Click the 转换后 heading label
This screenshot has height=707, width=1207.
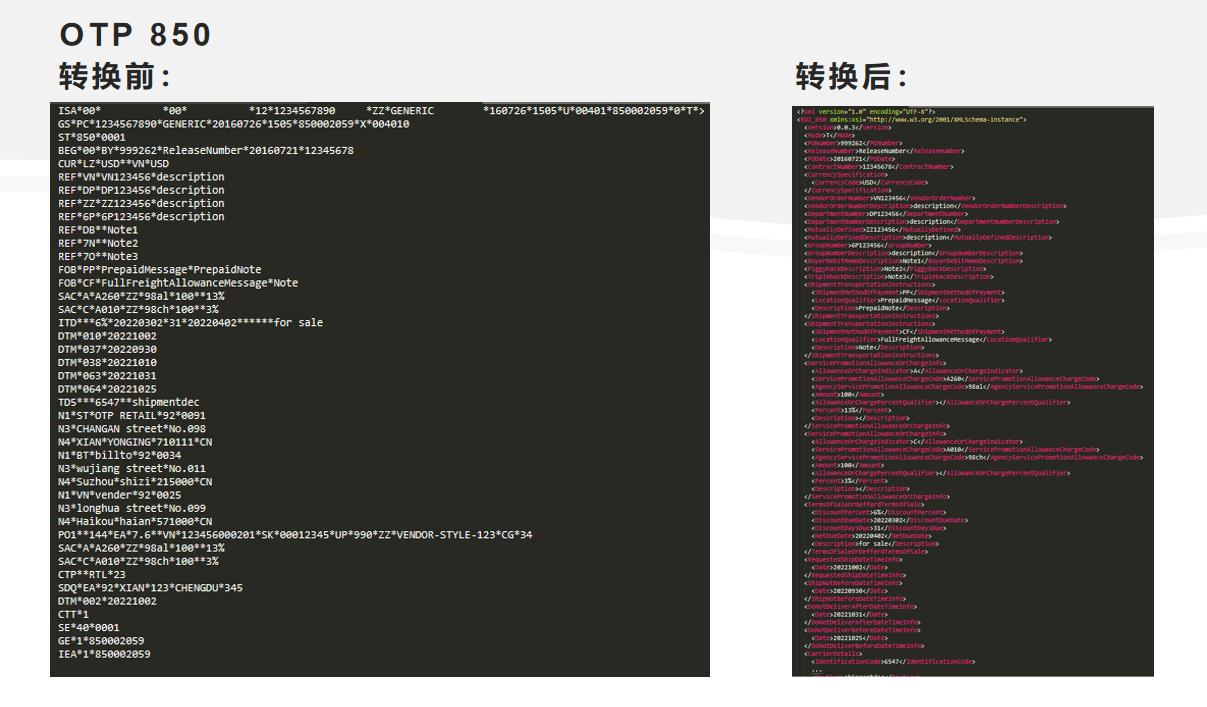pyautogui.click(x=851, y=76)
